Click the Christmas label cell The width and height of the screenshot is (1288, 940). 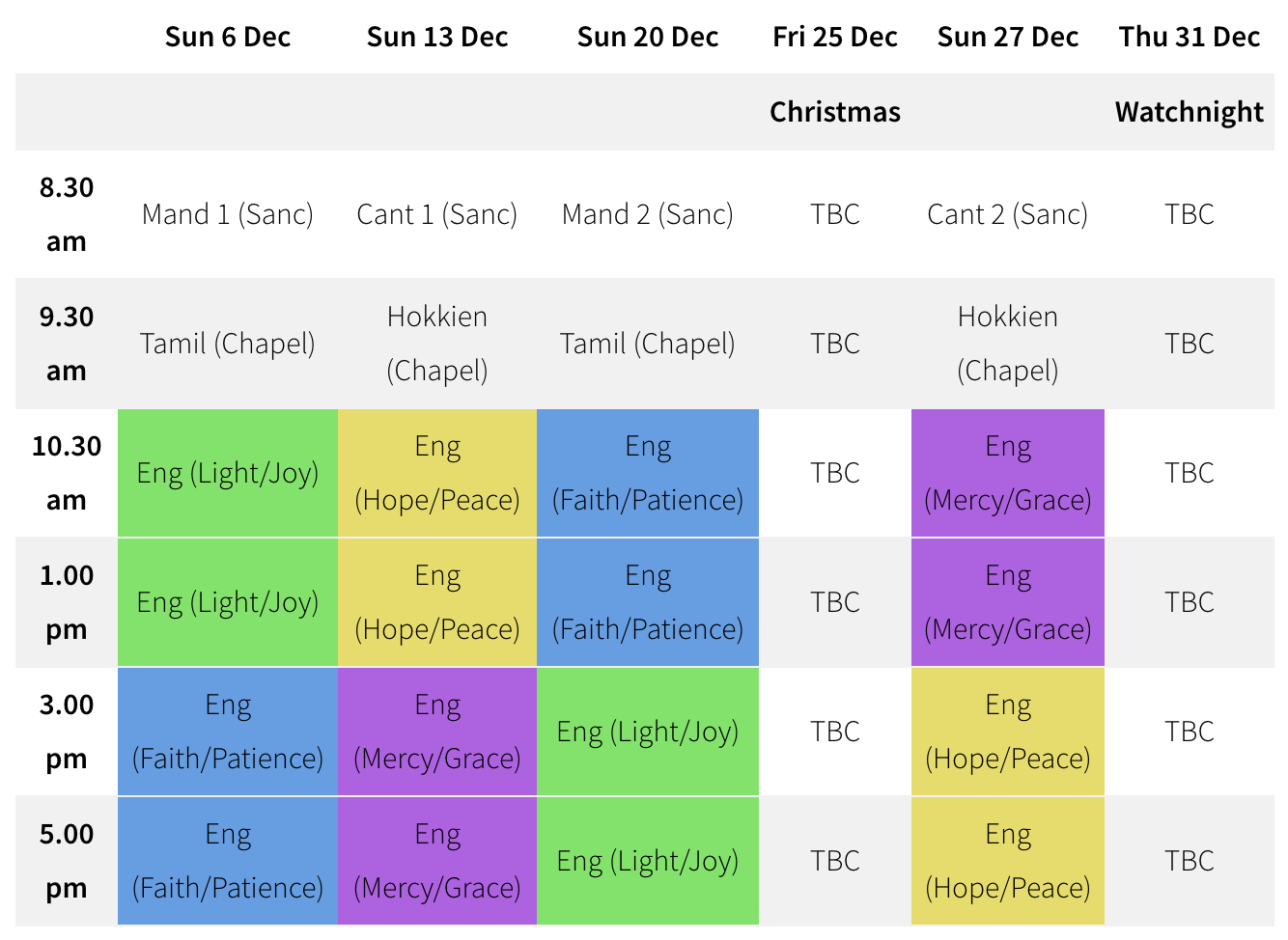(x=835, y=112)
